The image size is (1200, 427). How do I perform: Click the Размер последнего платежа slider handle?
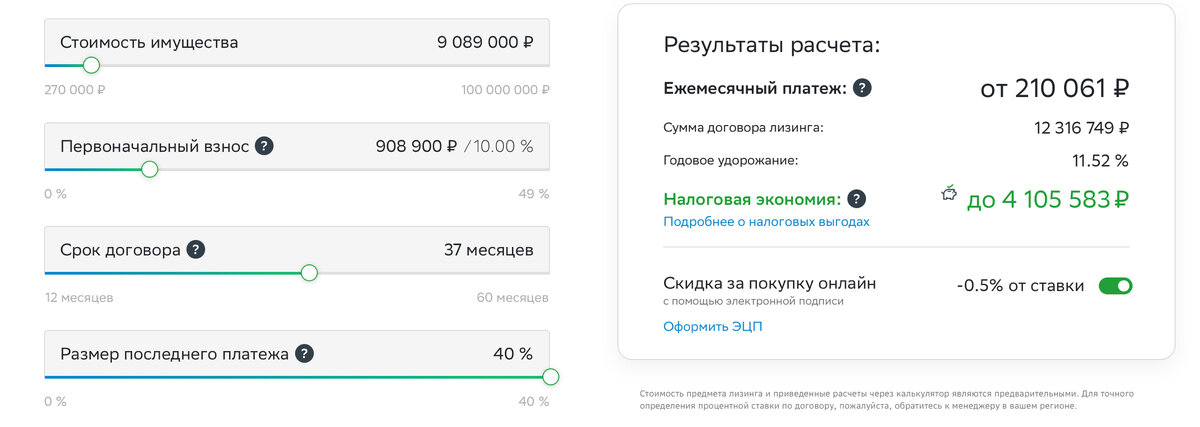pyautogui.click(x=549, y=377)
